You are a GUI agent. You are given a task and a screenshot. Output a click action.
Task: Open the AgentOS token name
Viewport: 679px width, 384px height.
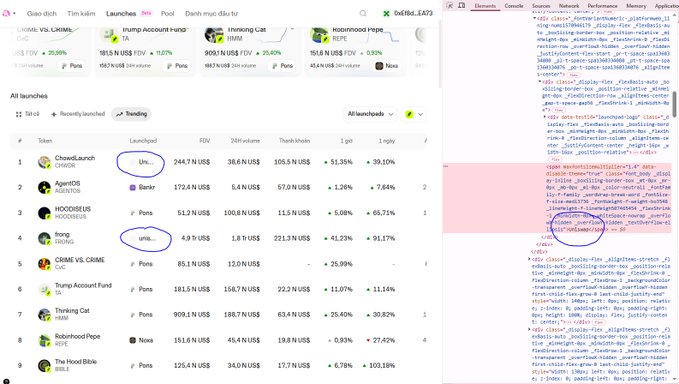(x=67, y=184)
